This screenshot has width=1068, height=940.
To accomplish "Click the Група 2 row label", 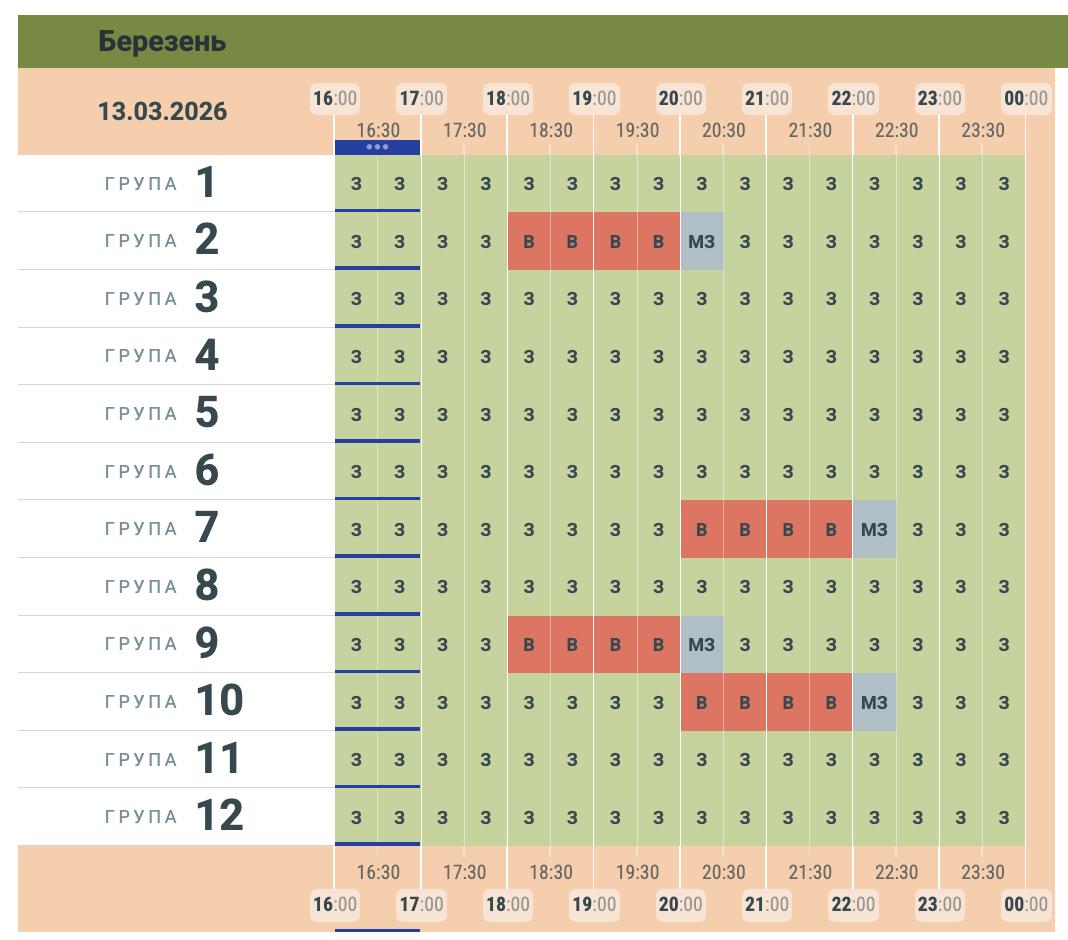I will (x=160, y=241).
